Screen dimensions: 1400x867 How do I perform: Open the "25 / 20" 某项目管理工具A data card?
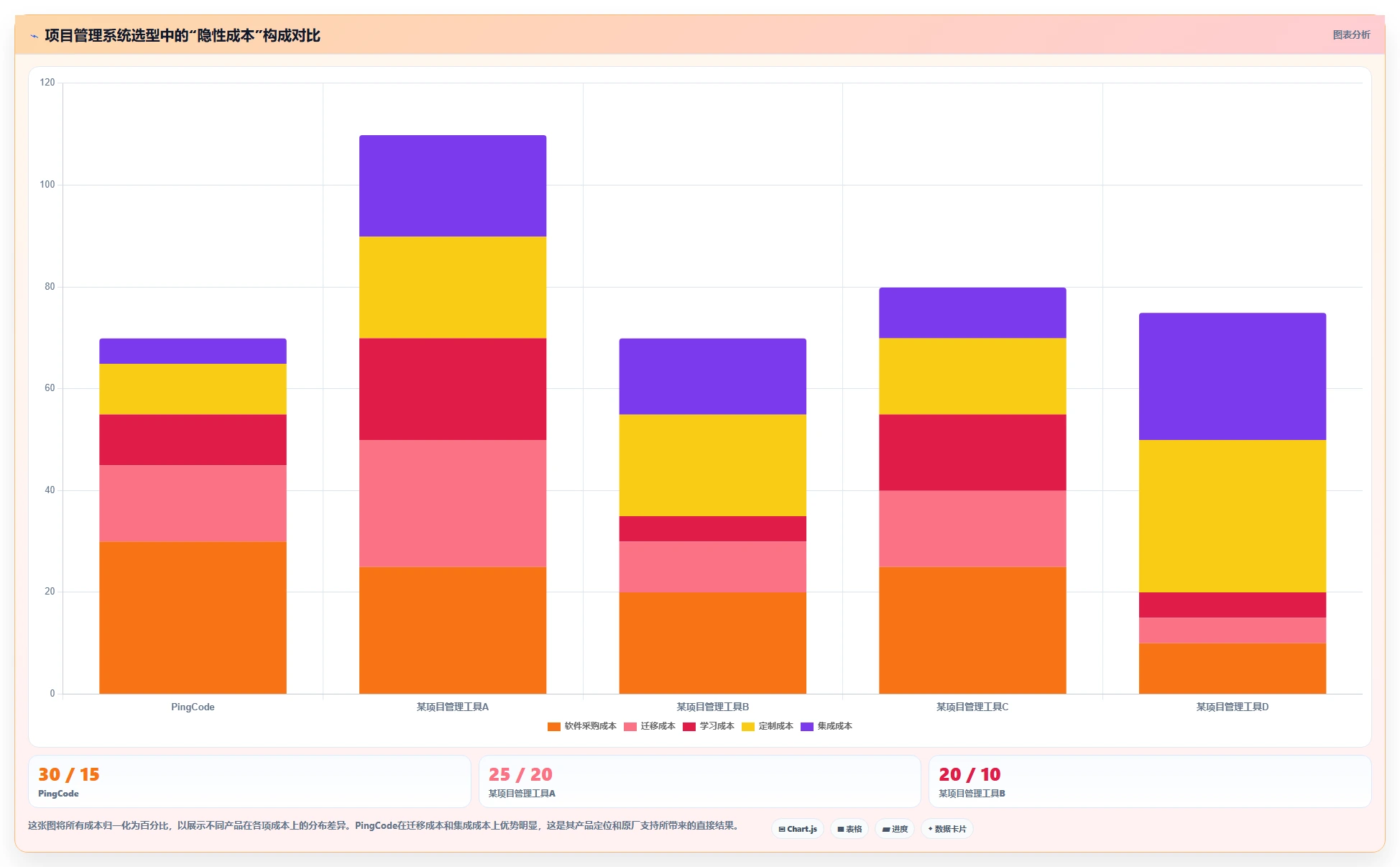point(699,781)
